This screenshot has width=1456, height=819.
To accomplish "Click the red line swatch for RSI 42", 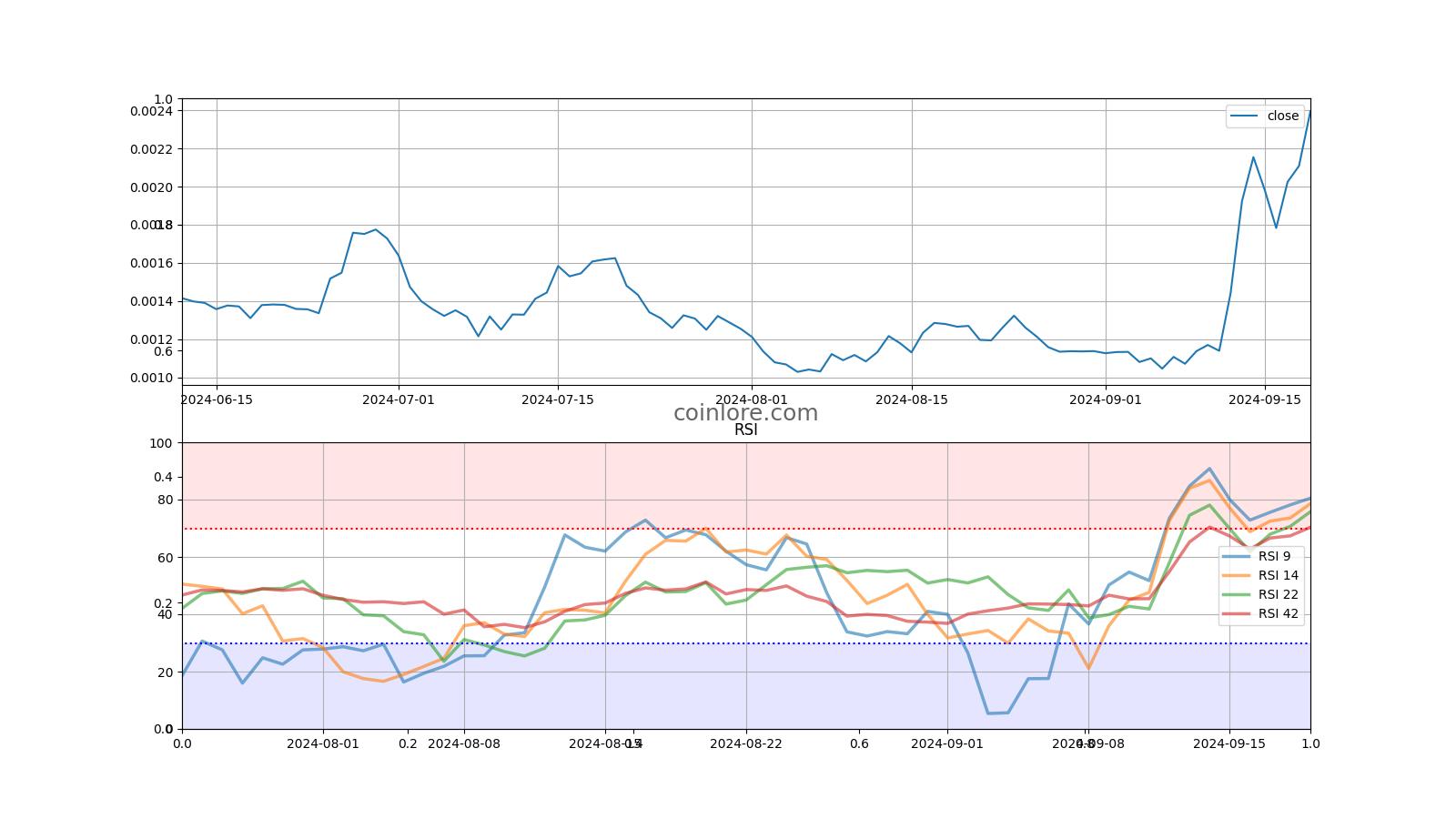I will coord(1236,614).
